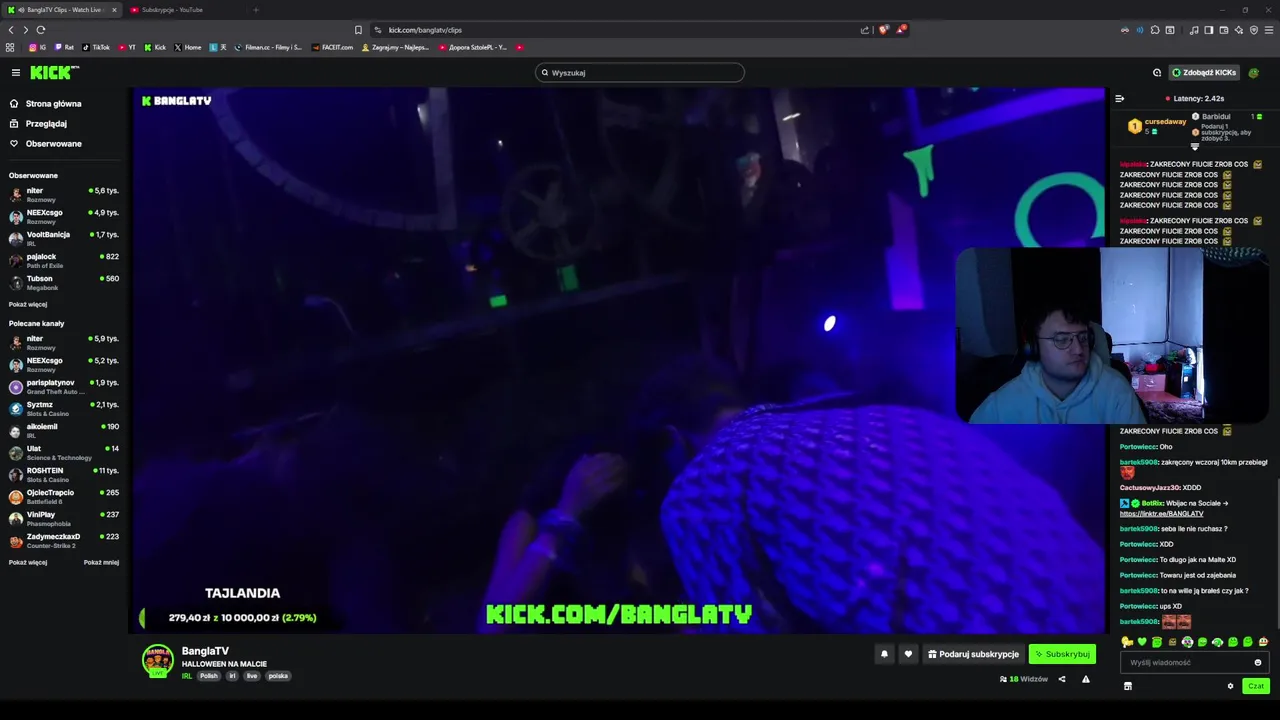Click Zdobądź KICKs button
Screen dimensions: 1280x720
[1204, 72]
